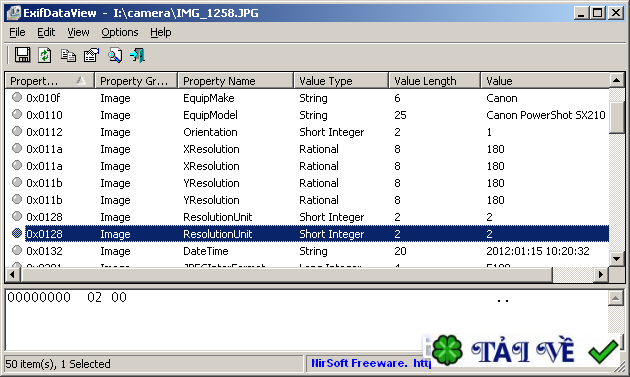Maximize the ExifDataView window
This screenshot has height=377, width=630.
(x=597, y=13)
